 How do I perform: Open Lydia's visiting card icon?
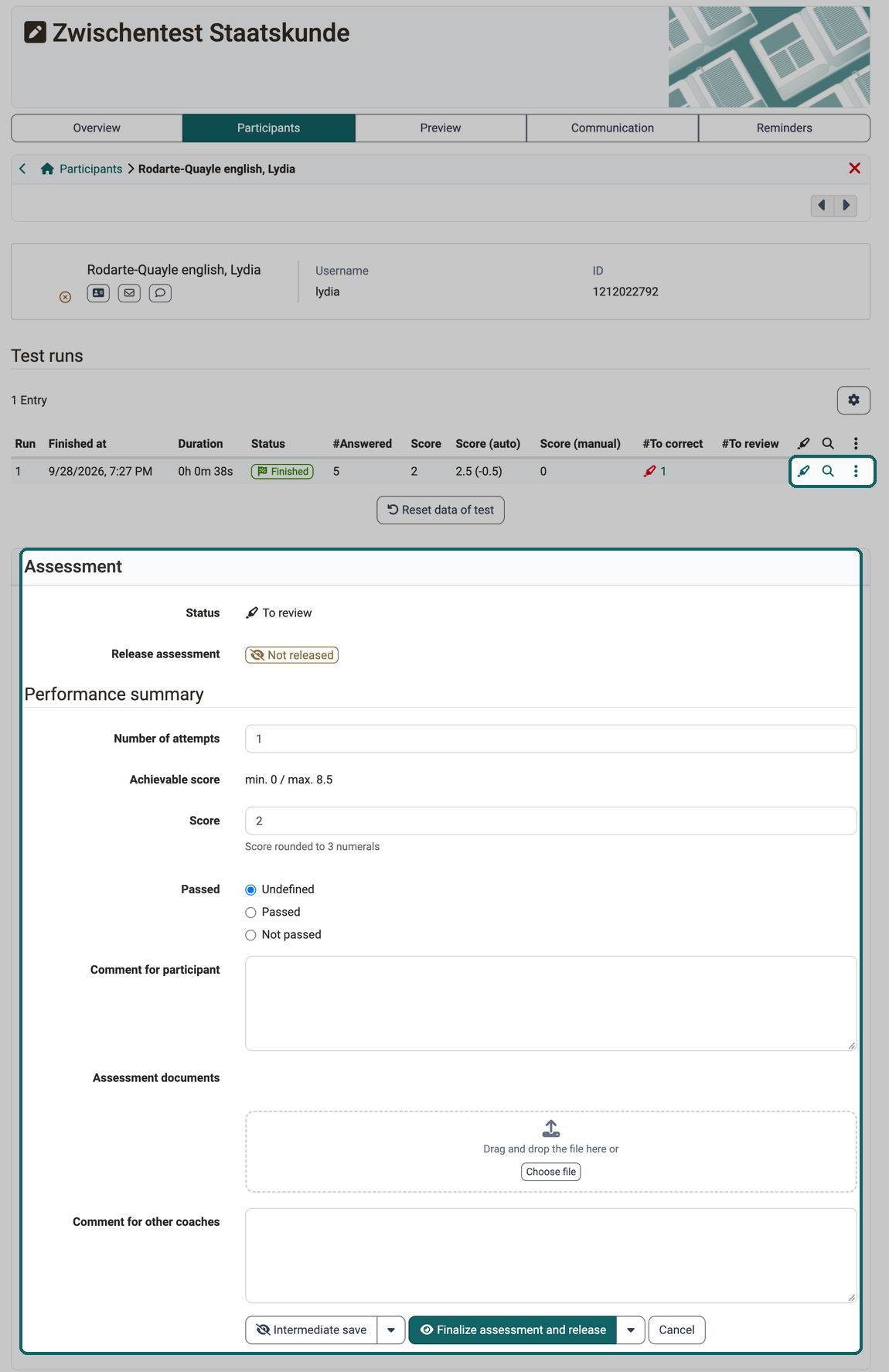coord(98,293)
